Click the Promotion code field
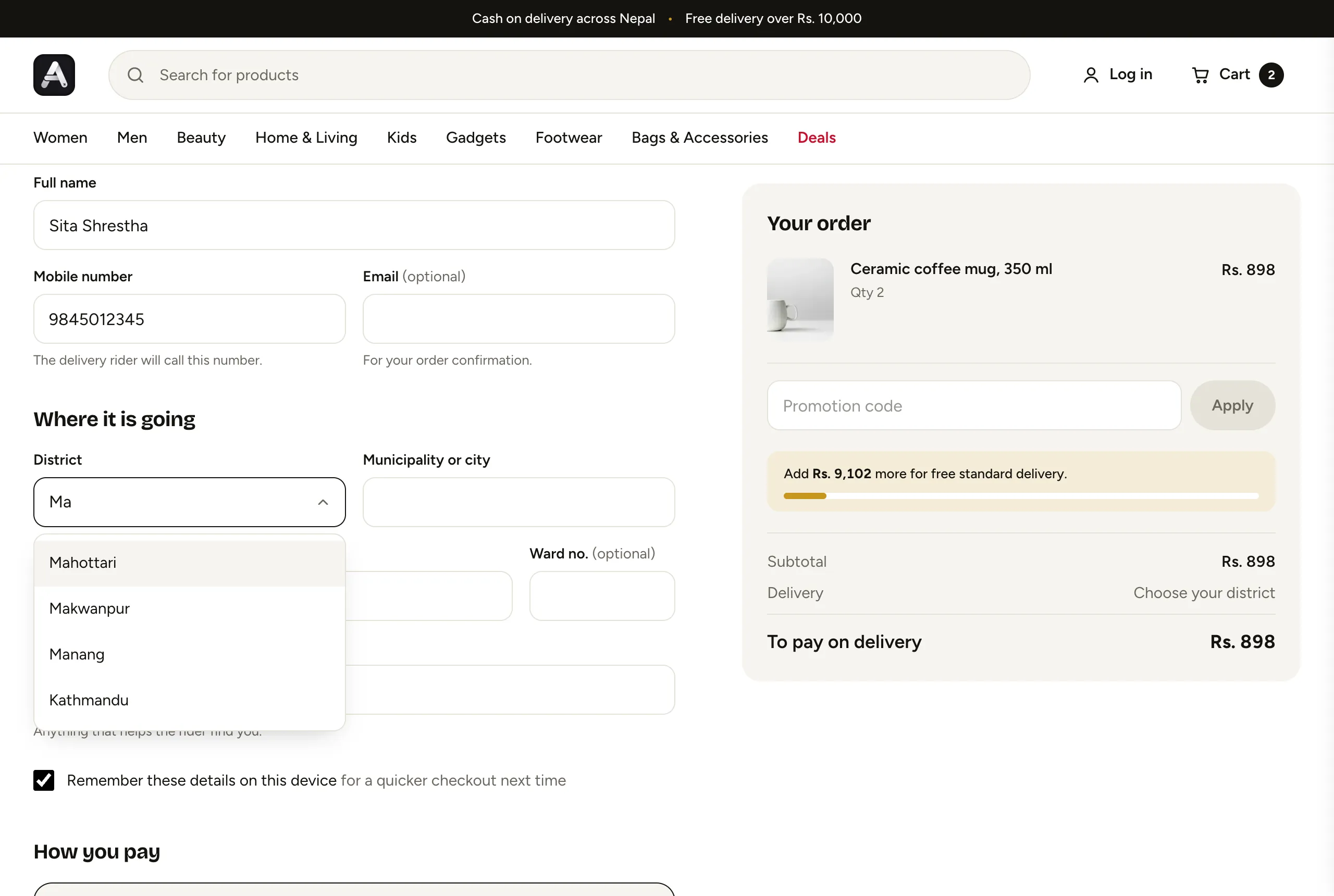Image resolution: width=1334 pixels, height=896 pixels. pyautogui.click(x=974, y=405)
